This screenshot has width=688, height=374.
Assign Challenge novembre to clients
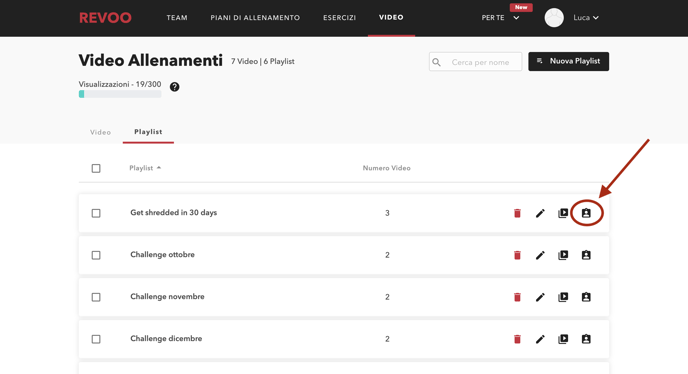point(586,297)
